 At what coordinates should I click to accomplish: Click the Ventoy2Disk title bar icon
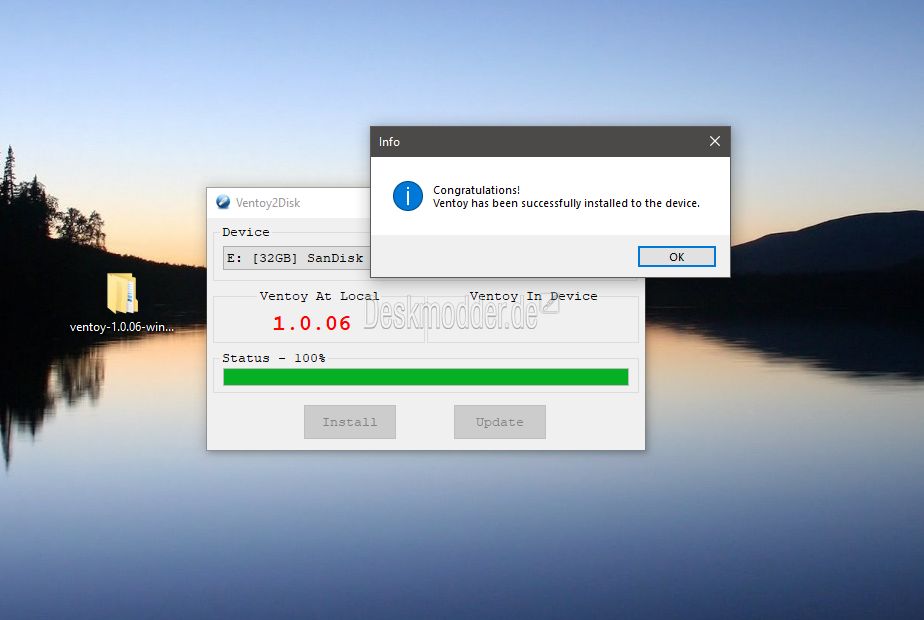(x=223, y=203)
